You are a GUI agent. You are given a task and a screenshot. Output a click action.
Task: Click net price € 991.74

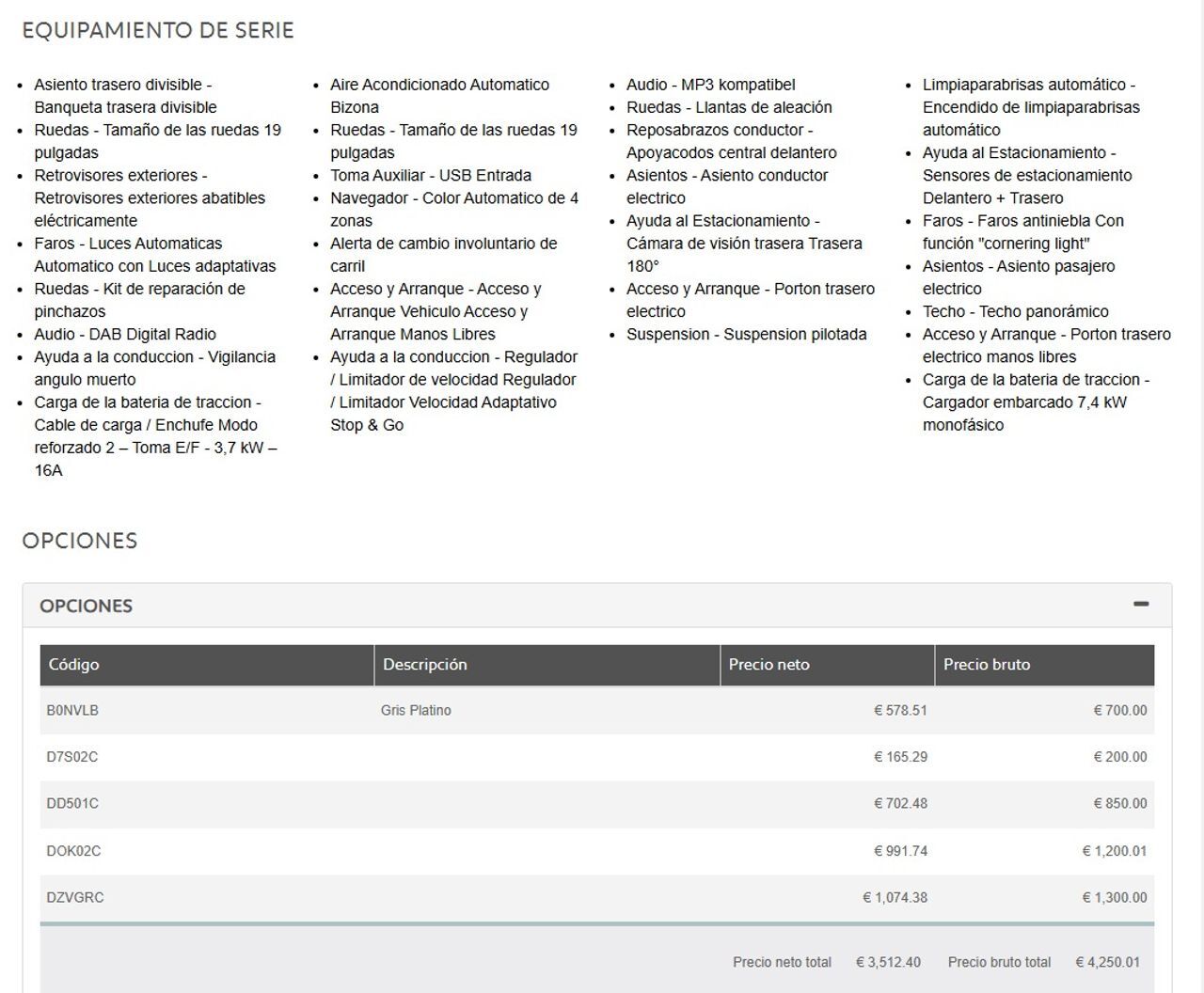click(900, 851)
